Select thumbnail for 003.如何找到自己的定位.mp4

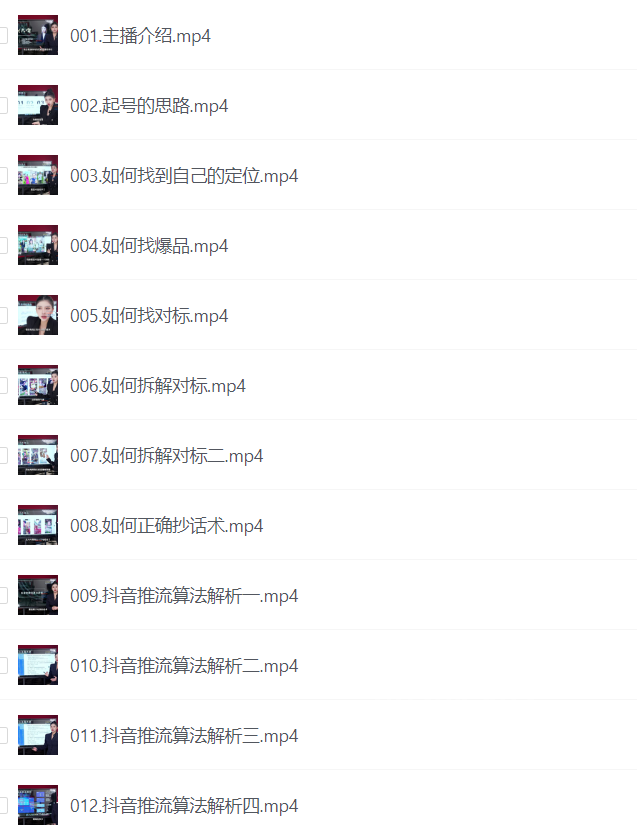click(x=38, y=175)
